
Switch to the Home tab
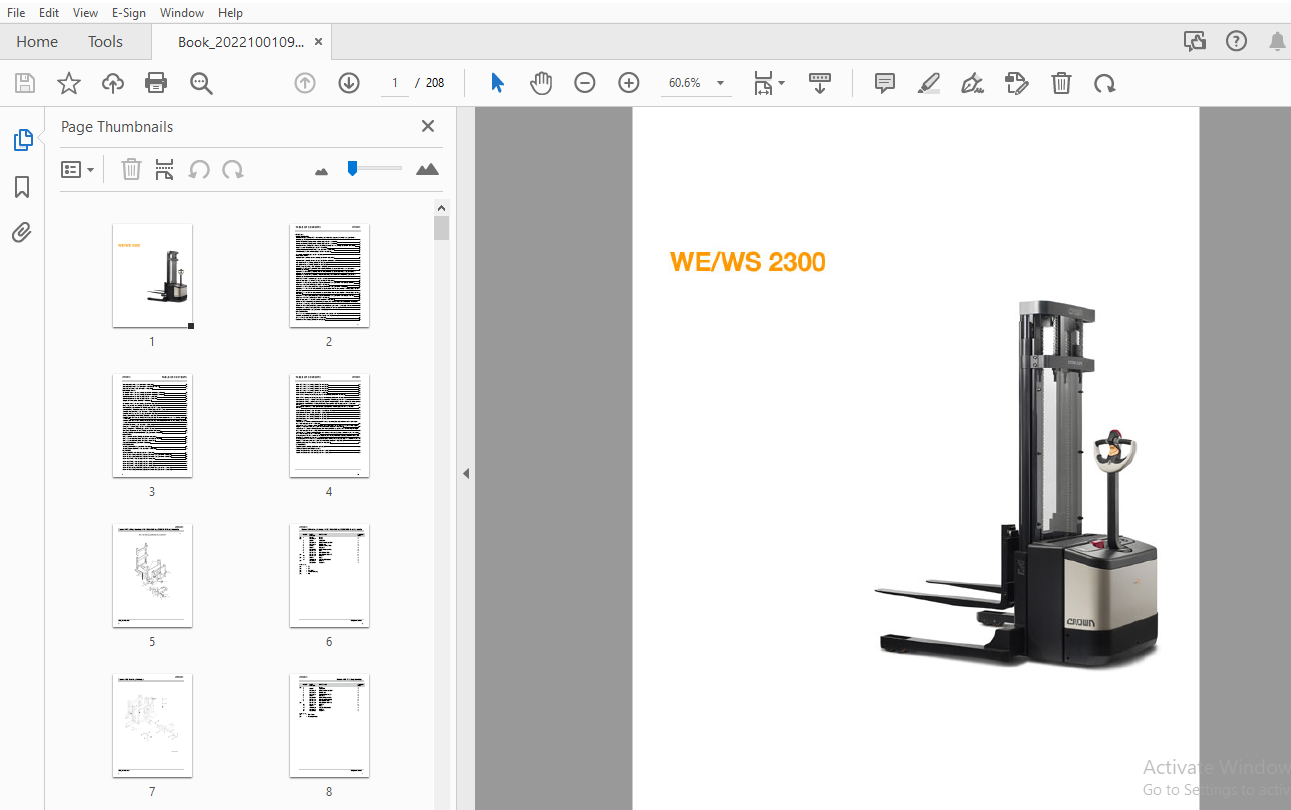tap(37, 42)
